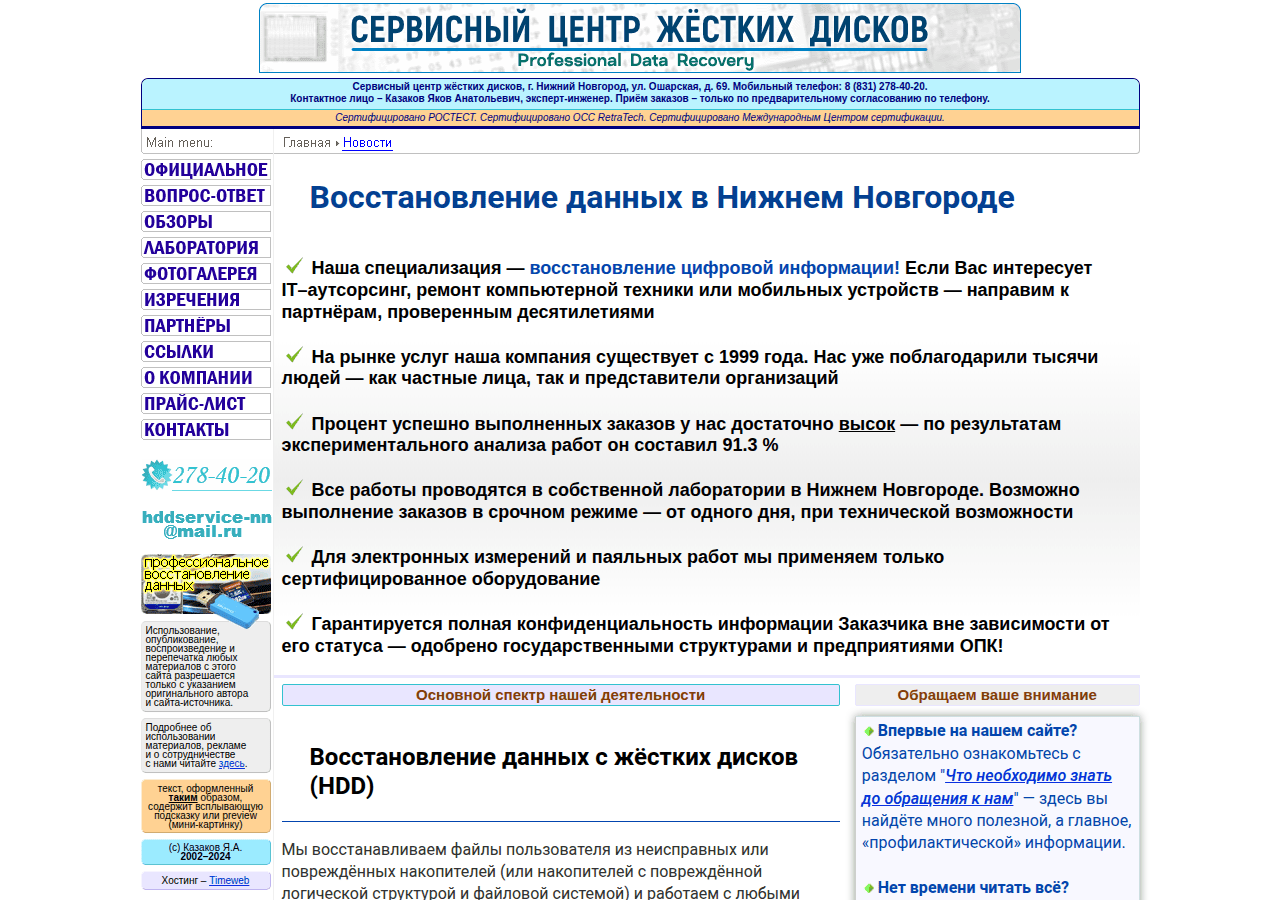Open the ФОТОГАЛЕРЕЯ page
This screenshot has height=900, width=1280.
tap(206, 274)
